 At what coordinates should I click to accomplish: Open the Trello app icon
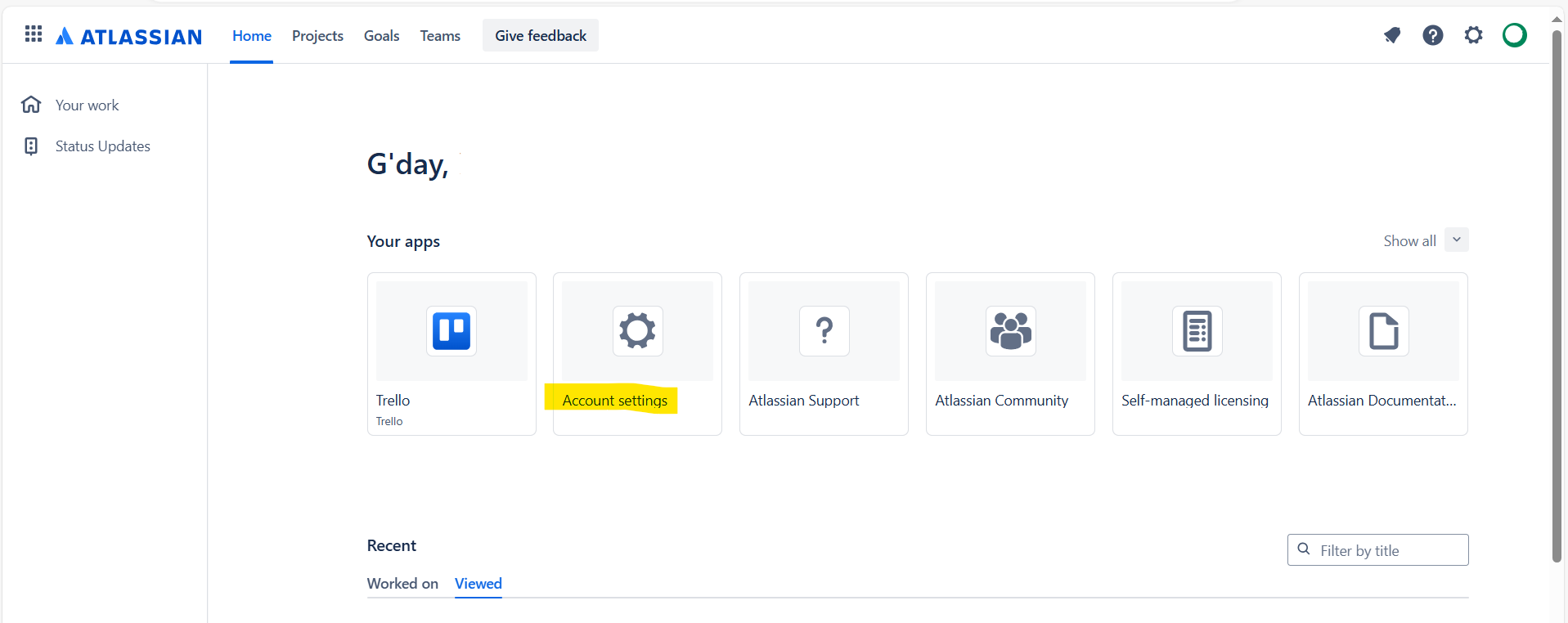[x=452, y=331]
